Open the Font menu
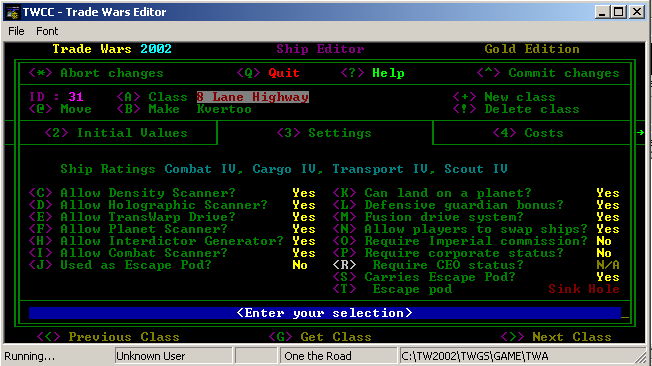The width and height of the screenshot is (652, 366). (47, 31)
